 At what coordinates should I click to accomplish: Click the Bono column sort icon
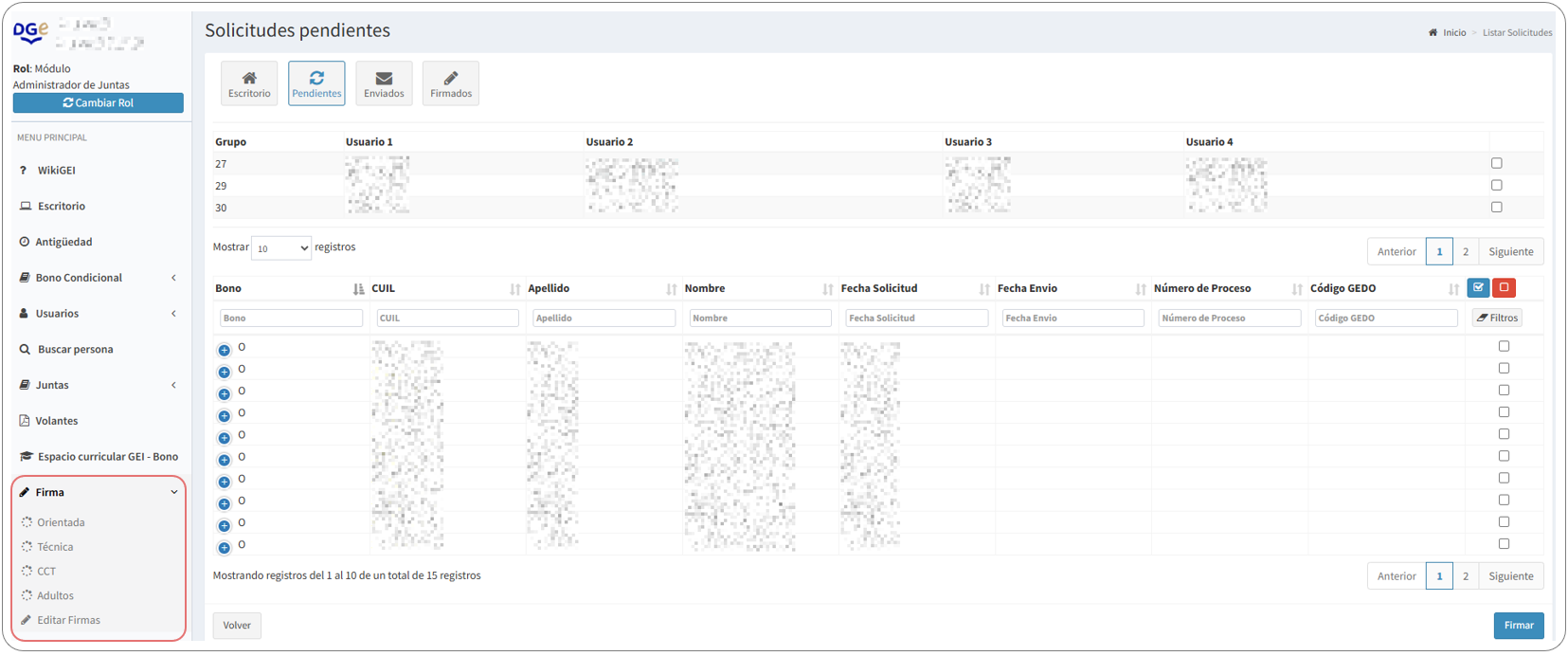[x=358, y=289]
